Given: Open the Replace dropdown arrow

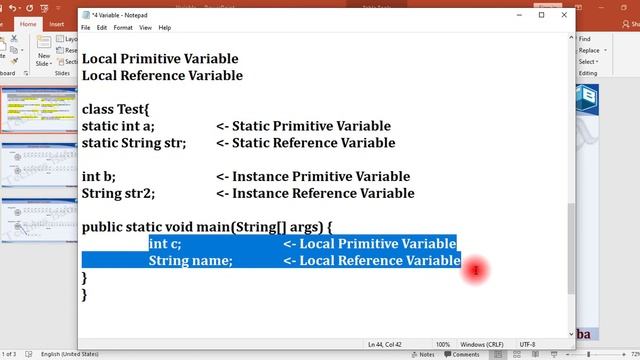Looking at the screenshot, I should click(606, 50).
